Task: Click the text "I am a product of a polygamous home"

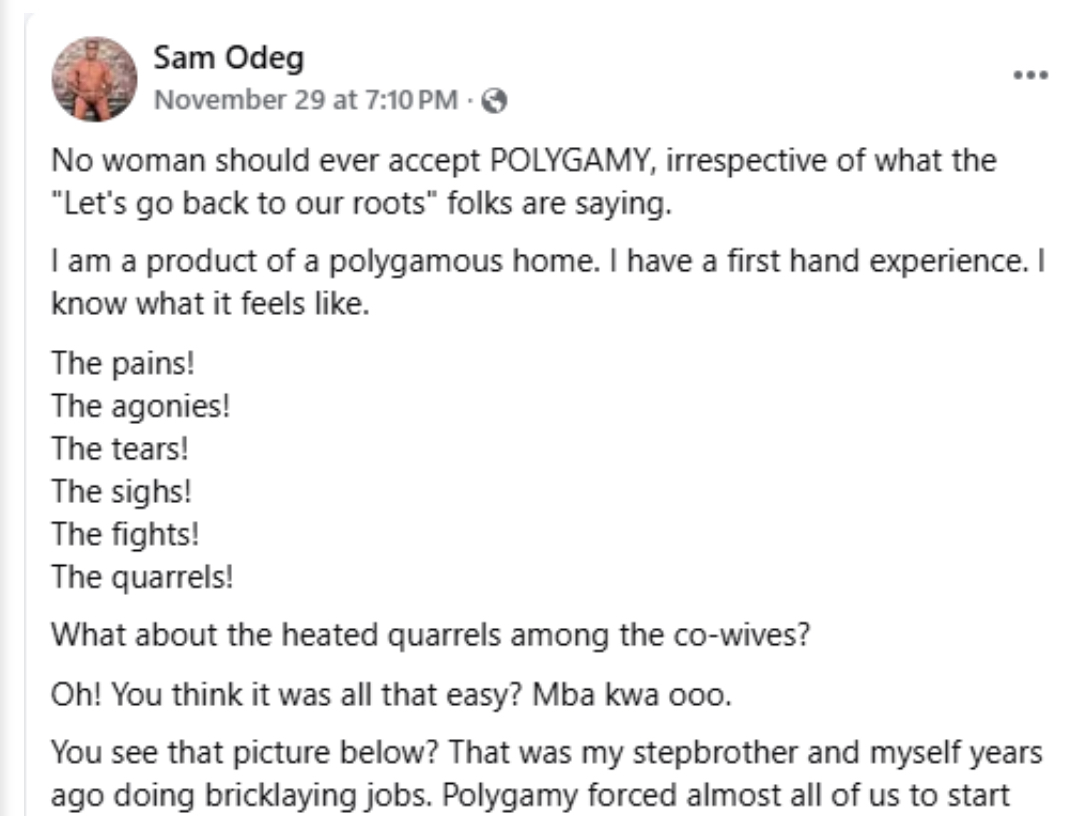Action: [325, 262]
